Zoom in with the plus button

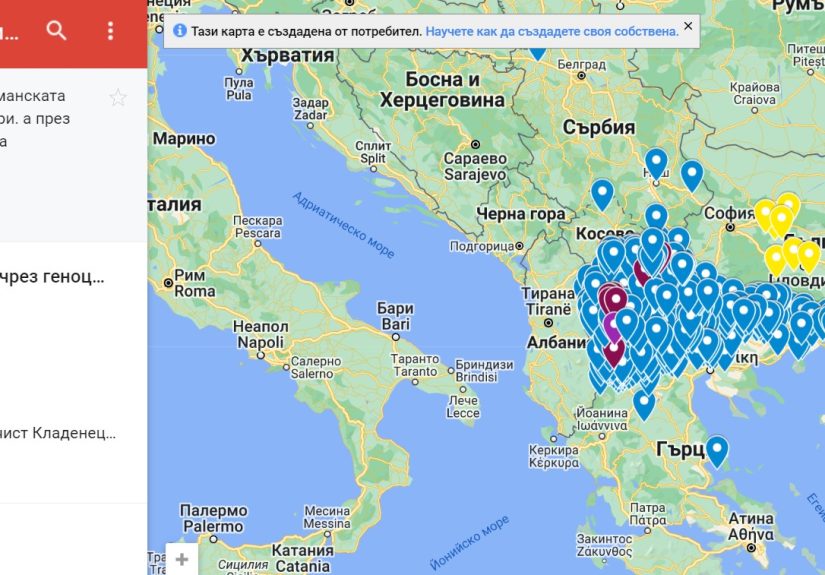pyautogui.click(x=181, y=559)
